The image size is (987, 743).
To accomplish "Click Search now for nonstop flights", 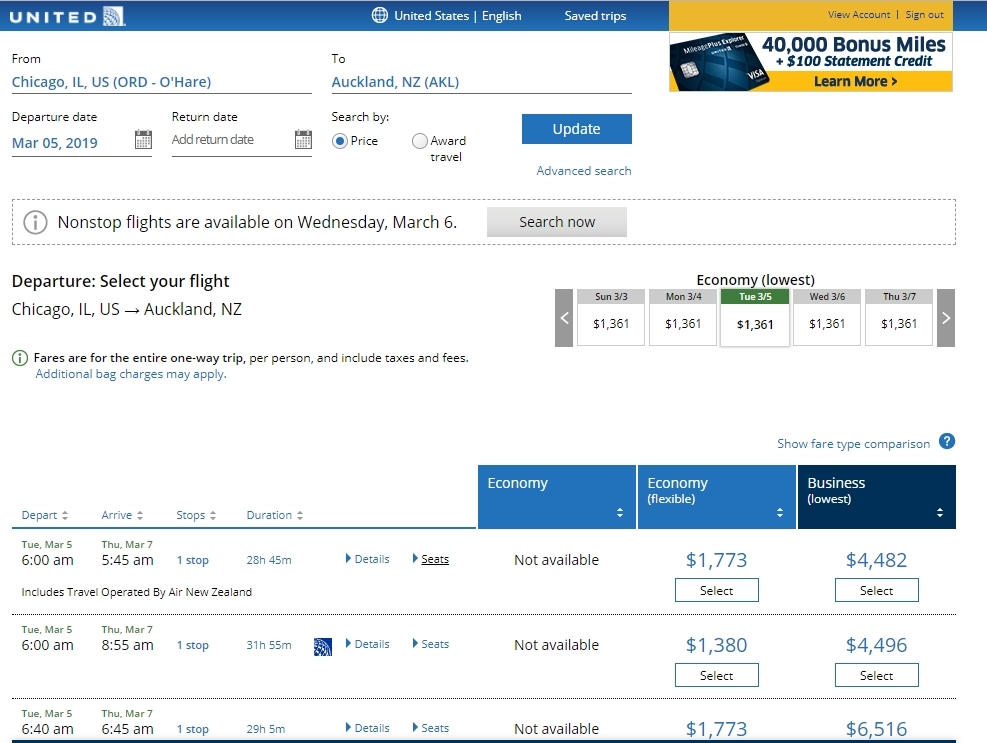I will tap(557, 222).
